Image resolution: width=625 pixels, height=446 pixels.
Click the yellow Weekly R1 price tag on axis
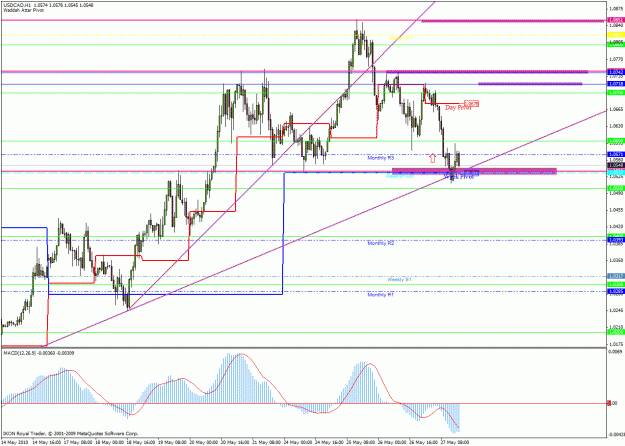point(615,35)
